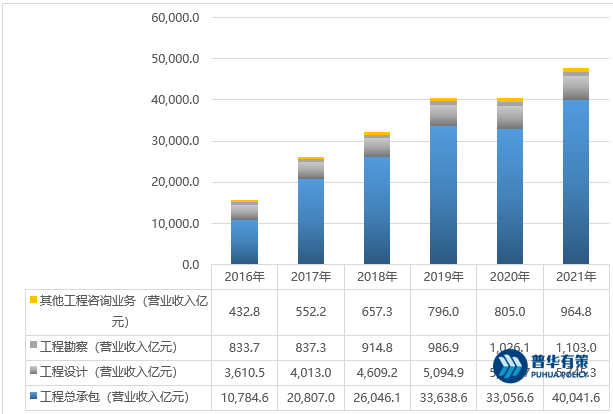Select the blue segment of the 2018年 bar
This screenshot has width=613, height=414.
pos(376,210)
